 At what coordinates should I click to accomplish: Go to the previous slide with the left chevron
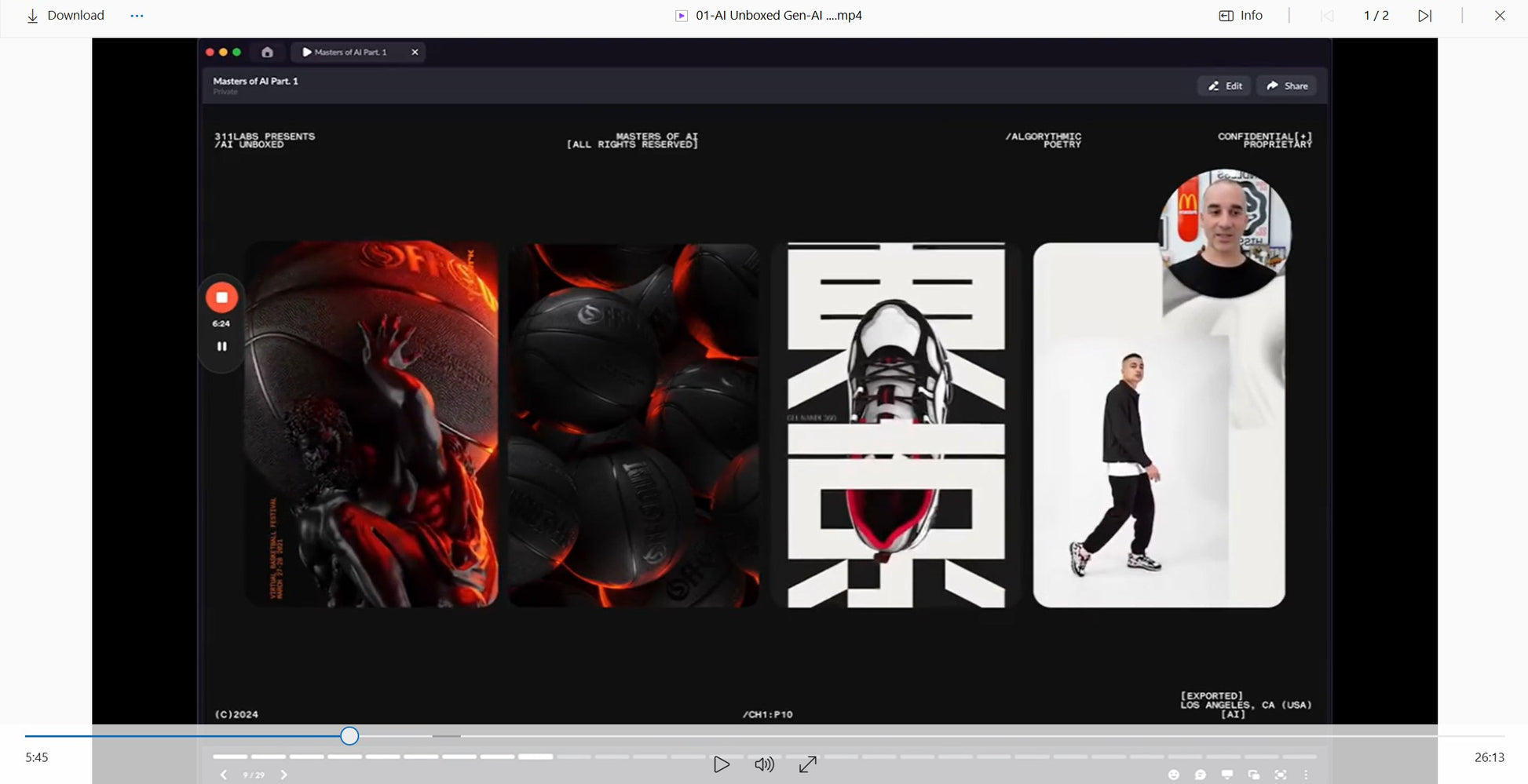click(224, 775)
